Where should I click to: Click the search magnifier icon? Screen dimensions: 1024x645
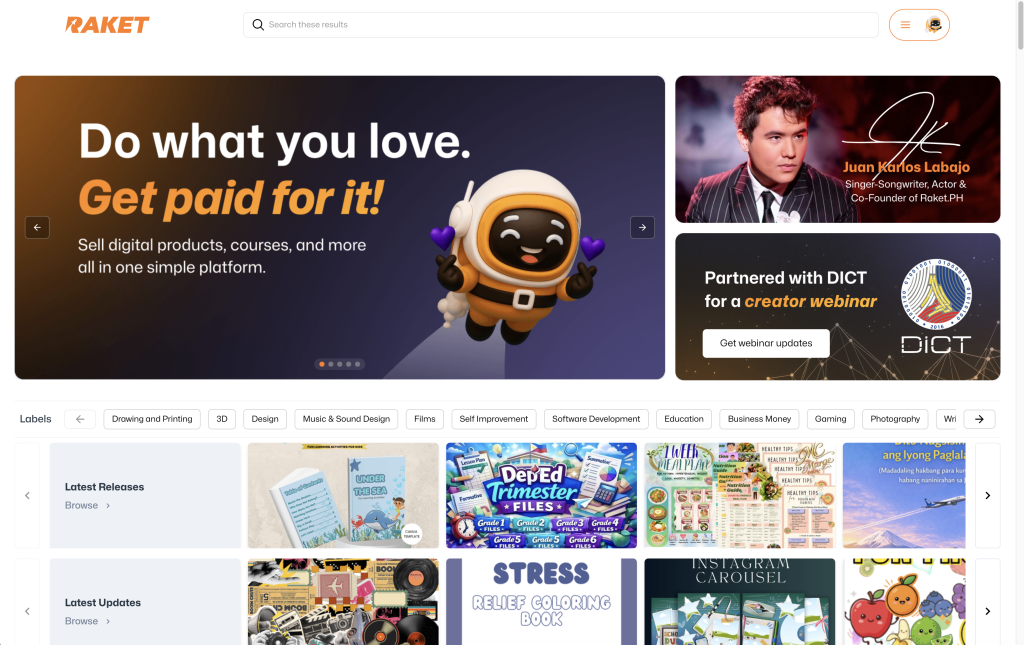(x=258, y=25)
